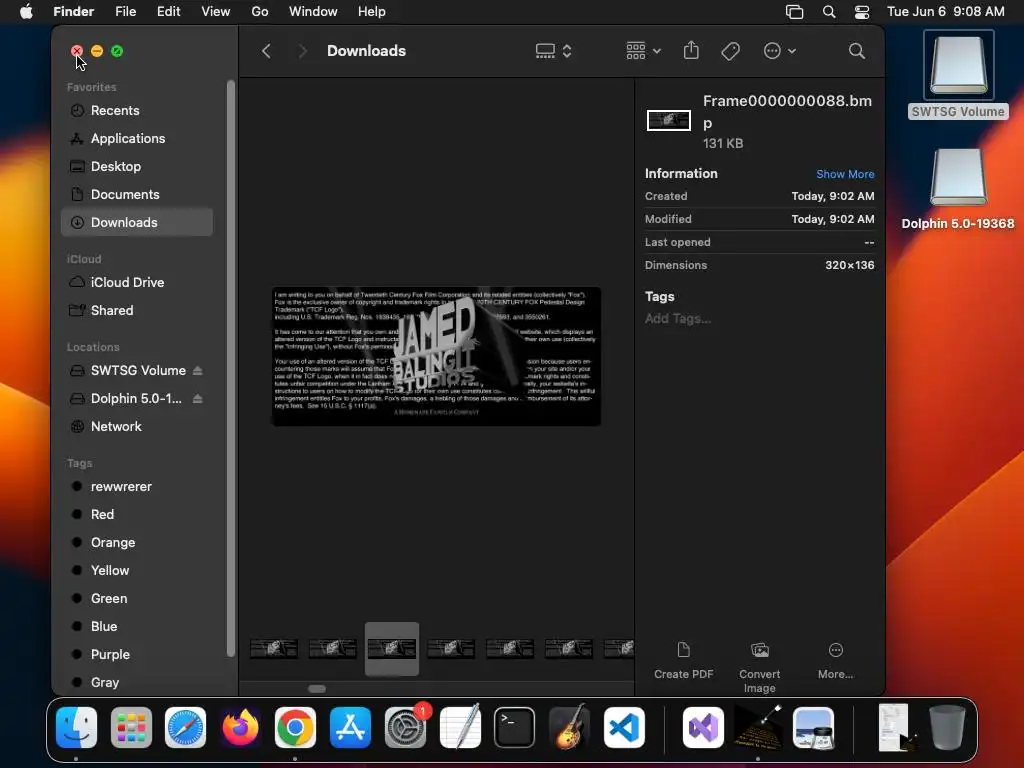Click the menu bar date and time
This screenshot has height=768, width=1024.
[x=946, y=12]
